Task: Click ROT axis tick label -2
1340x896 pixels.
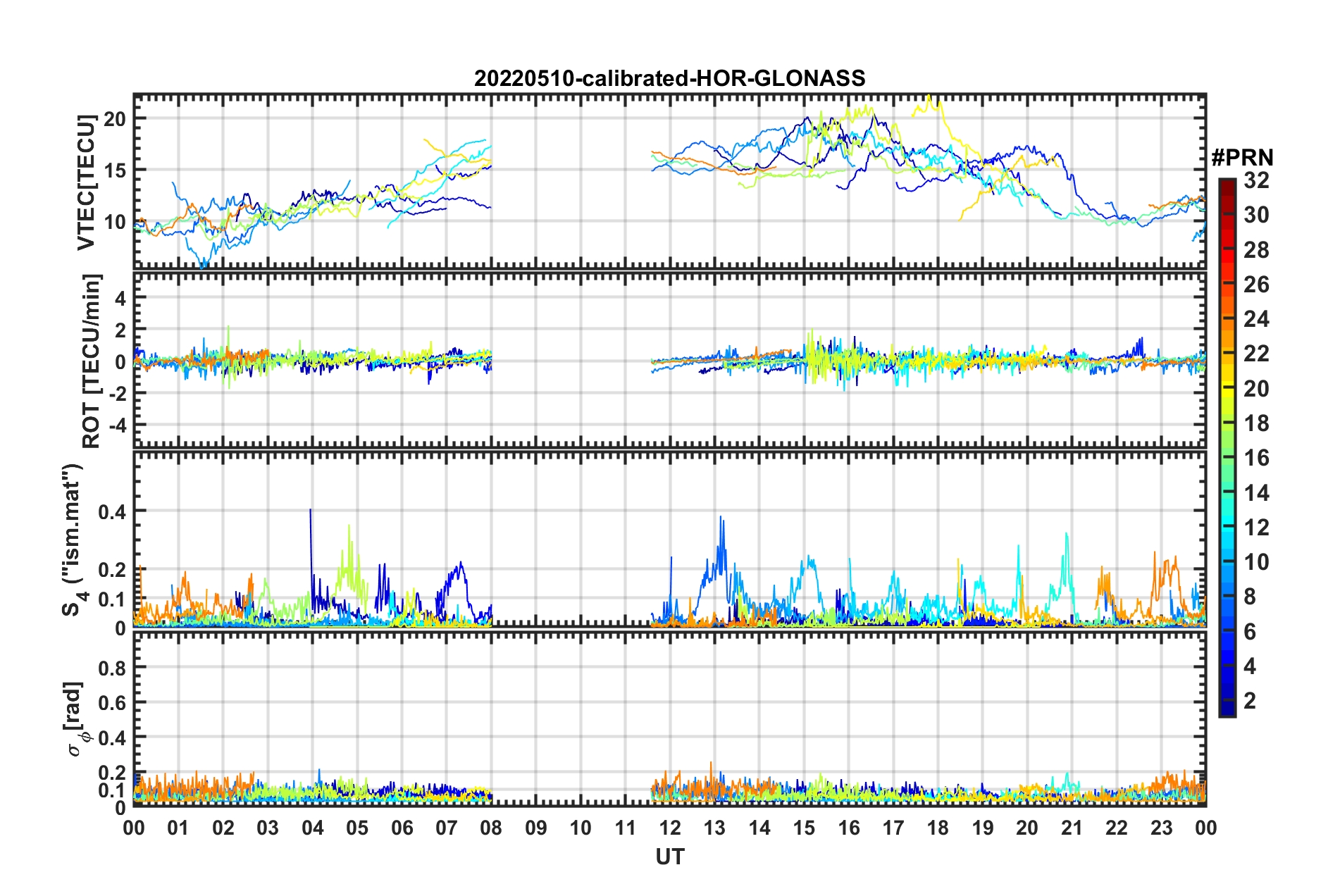Action: (117, 394)
